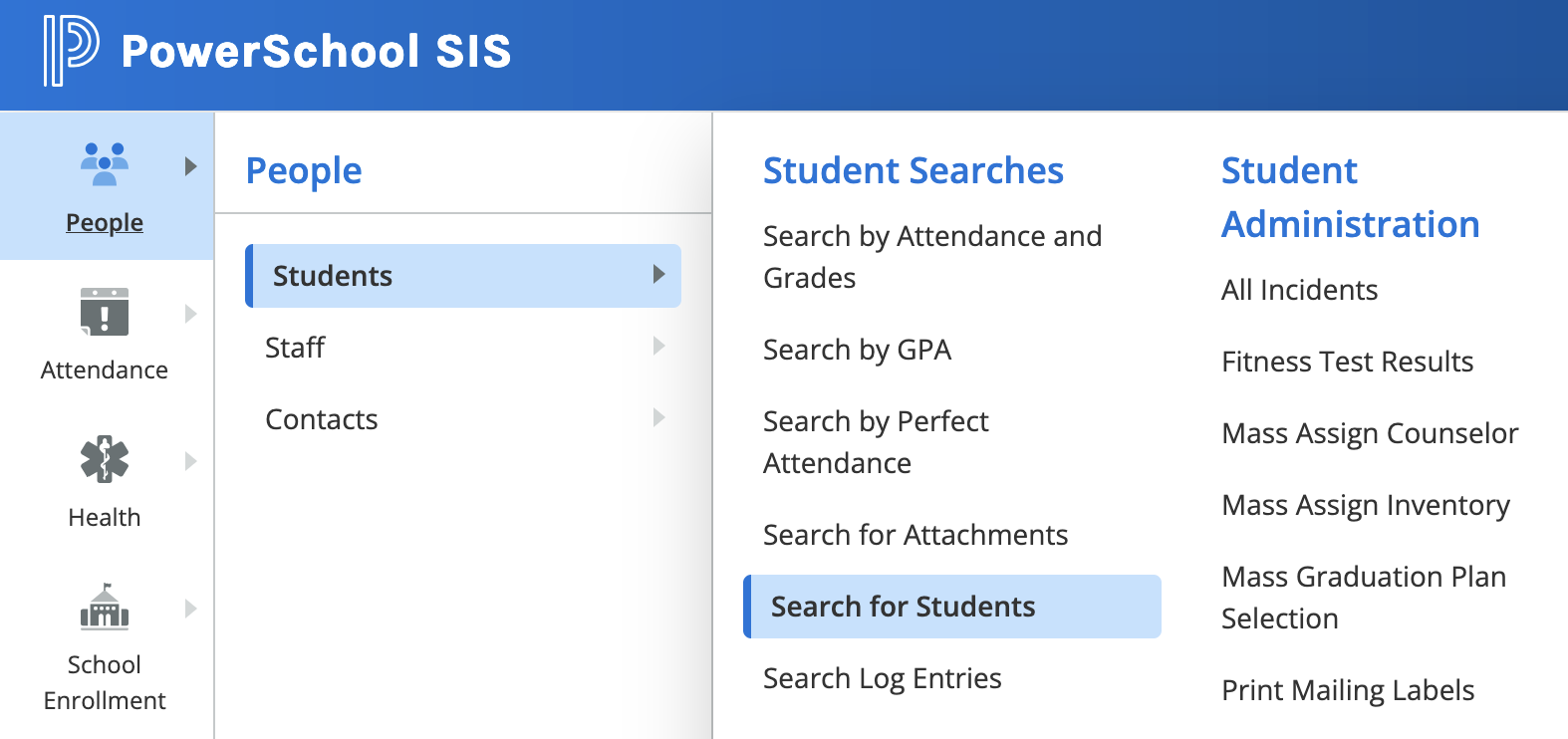Image resolution: width=1568 pixels, height=739 pixels.
Task: Expand the Students submenu arrow
Action: tap(658, 274)
